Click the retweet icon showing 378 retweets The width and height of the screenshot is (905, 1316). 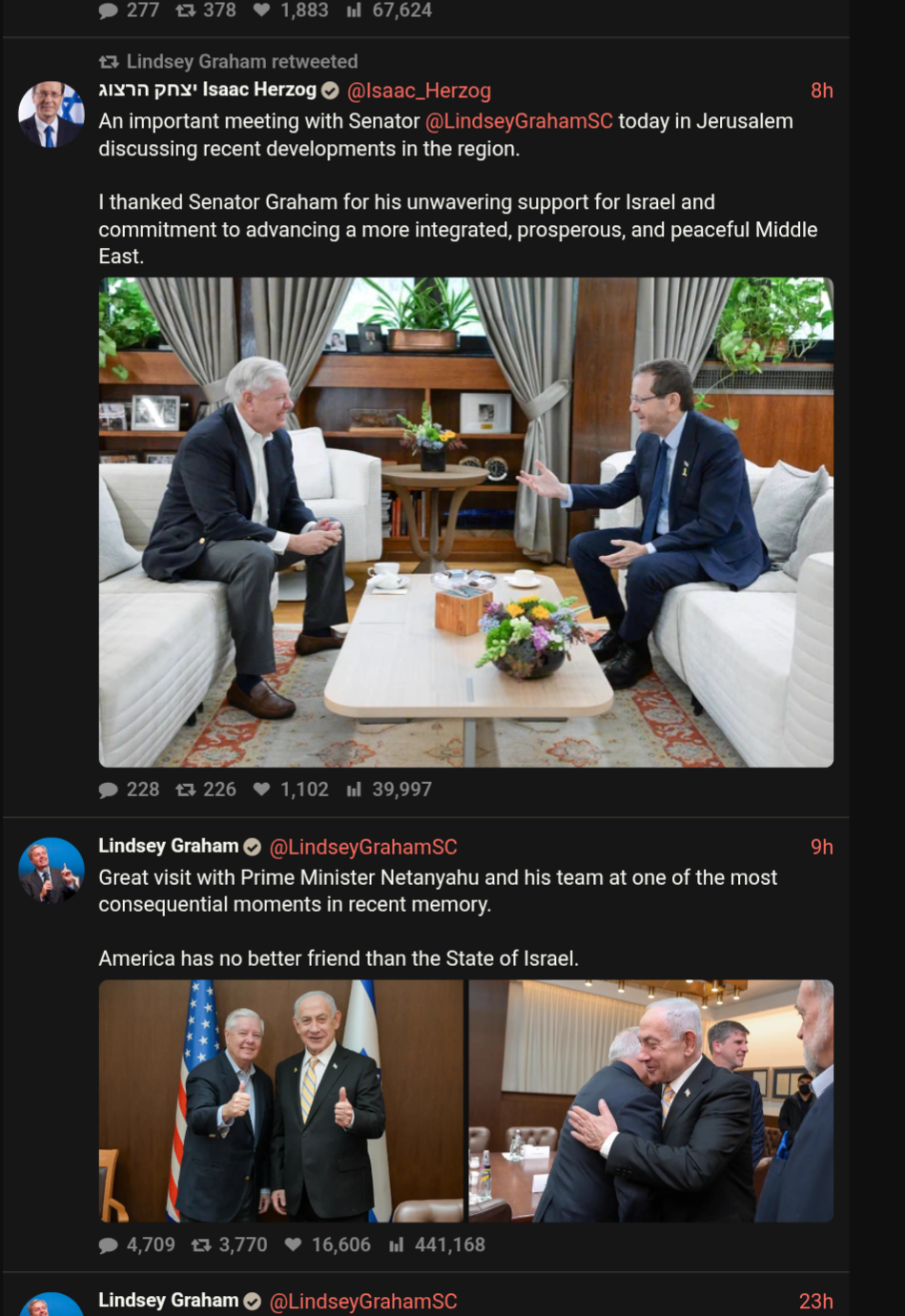186,10
